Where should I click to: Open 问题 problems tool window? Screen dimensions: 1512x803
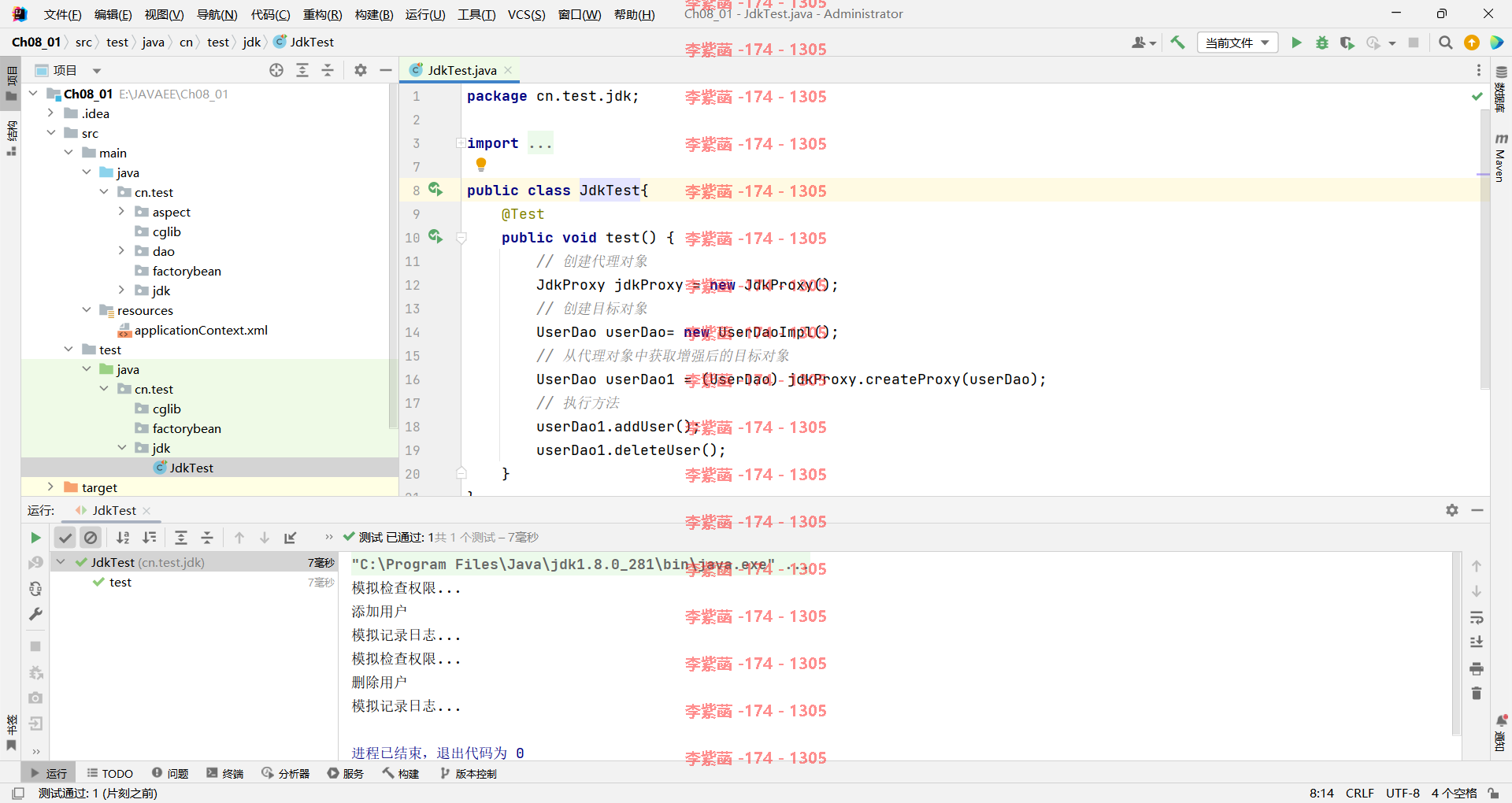point(170,773)
